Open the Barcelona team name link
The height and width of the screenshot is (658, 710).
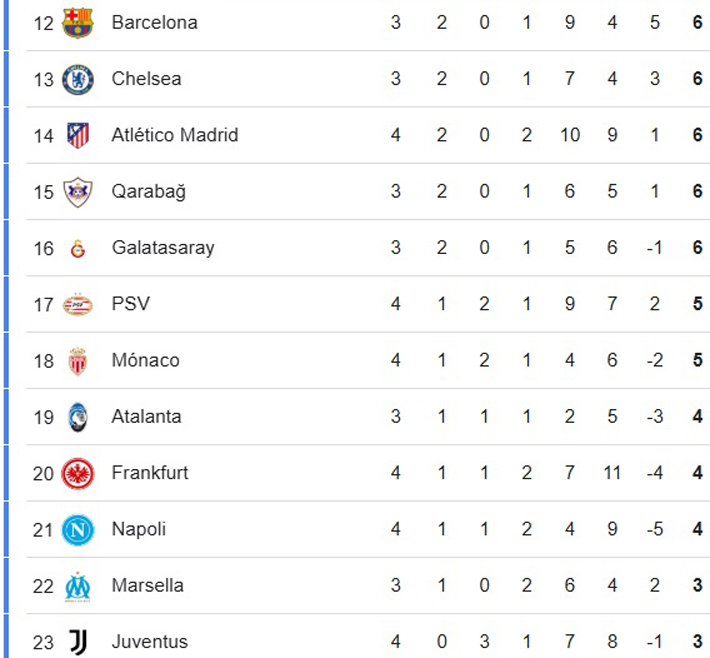[154, 22]
